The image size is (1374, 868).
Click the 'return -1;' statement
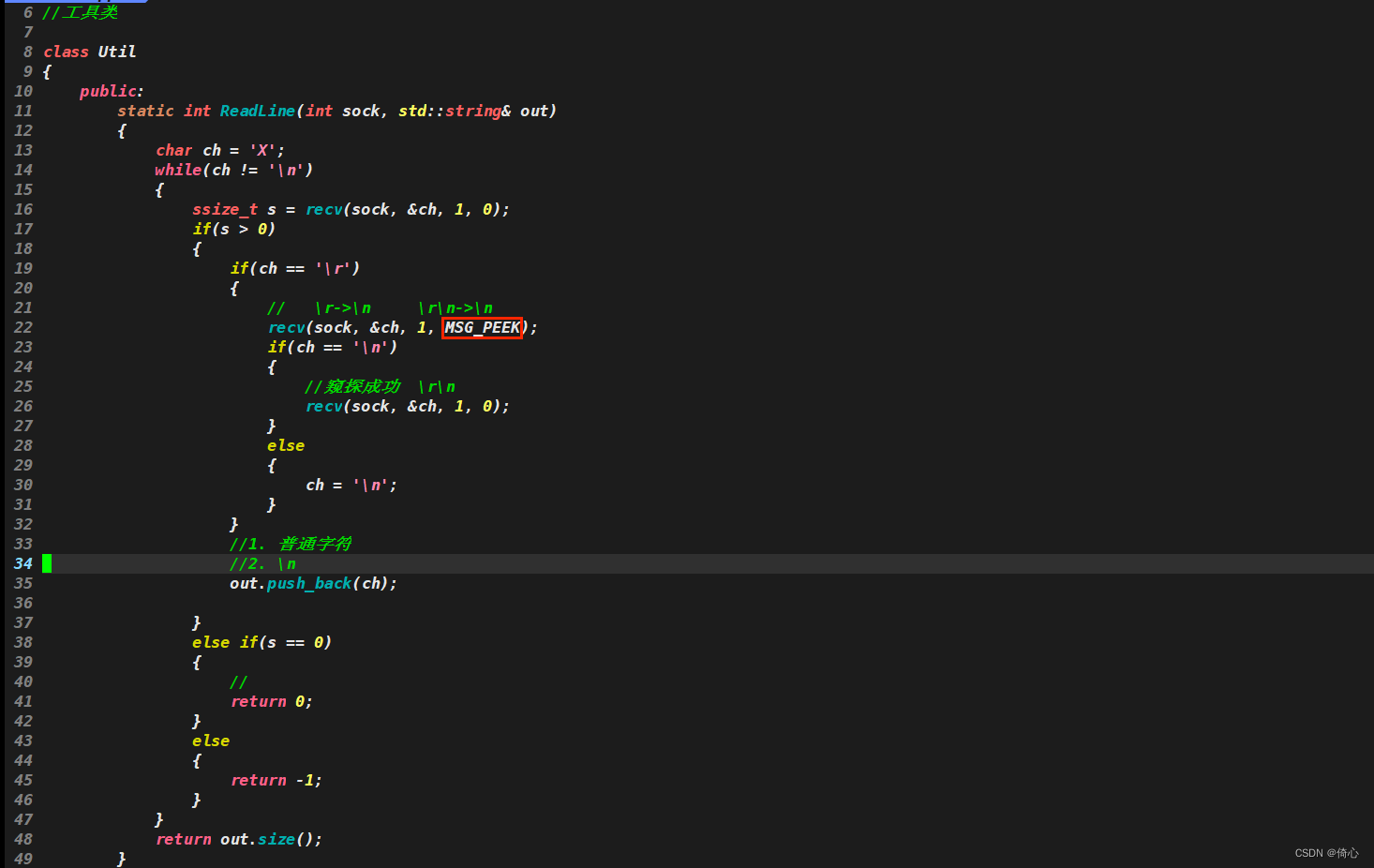276,780
